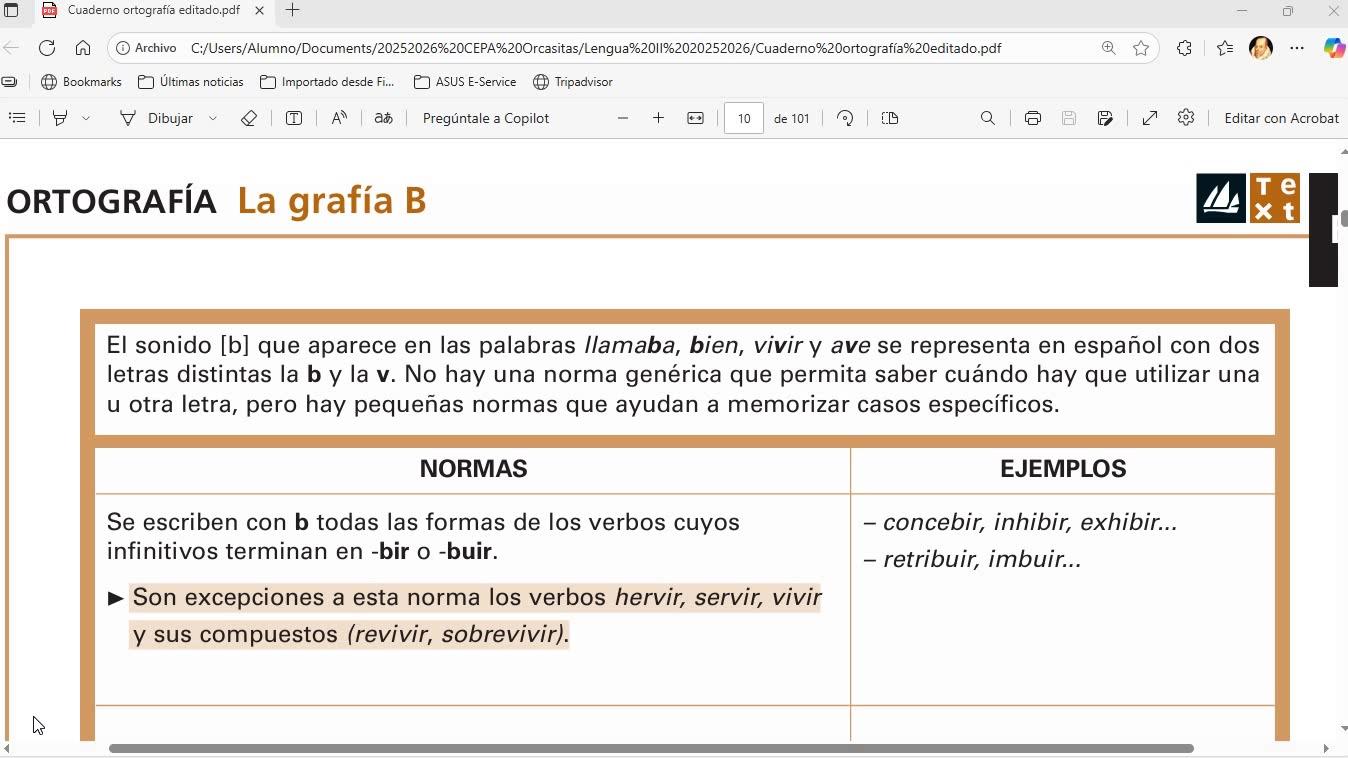Image resolution: width=1348 pixels, height=758 pixels.
Task: Close the Cuaderno ortografía editado.pdf tab
Action: click(x=260, y=10)
